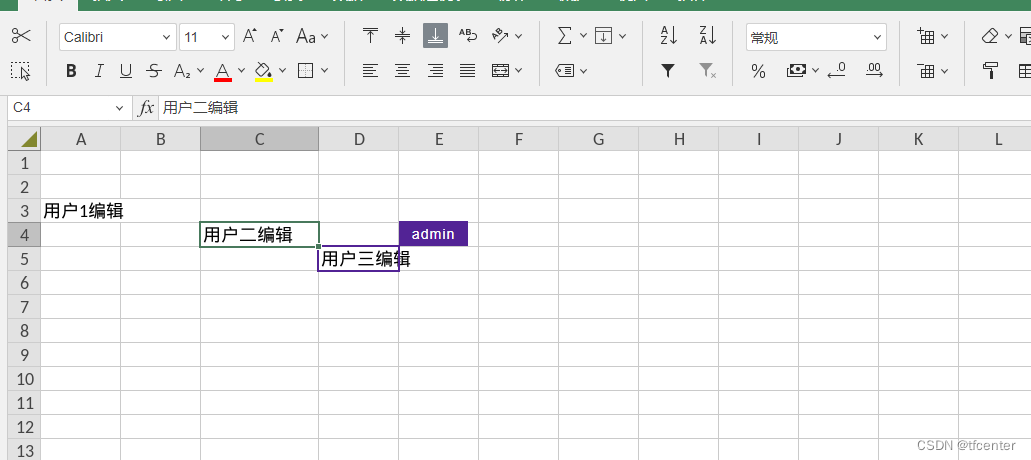Image resolution: width=1031 pixels, height=460 pixels.
Task: Click the Decrease decimal icon
Action: (x=836, y=70)
